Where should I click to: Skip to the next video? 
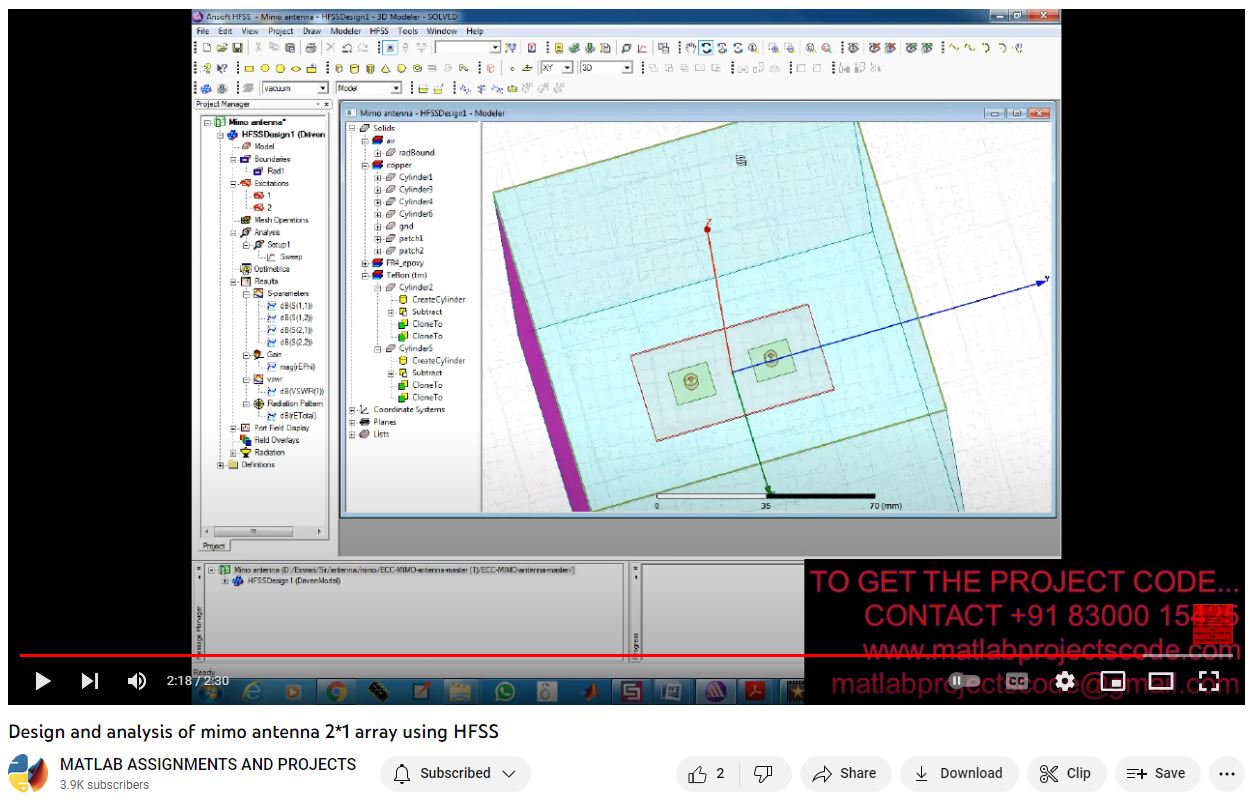point(90,681)
